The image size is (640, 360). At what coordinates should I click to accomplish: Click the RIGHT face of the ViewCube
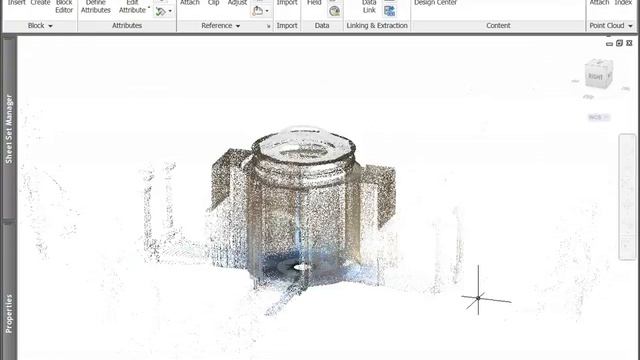pyautogui.click(x=595, y=77)
